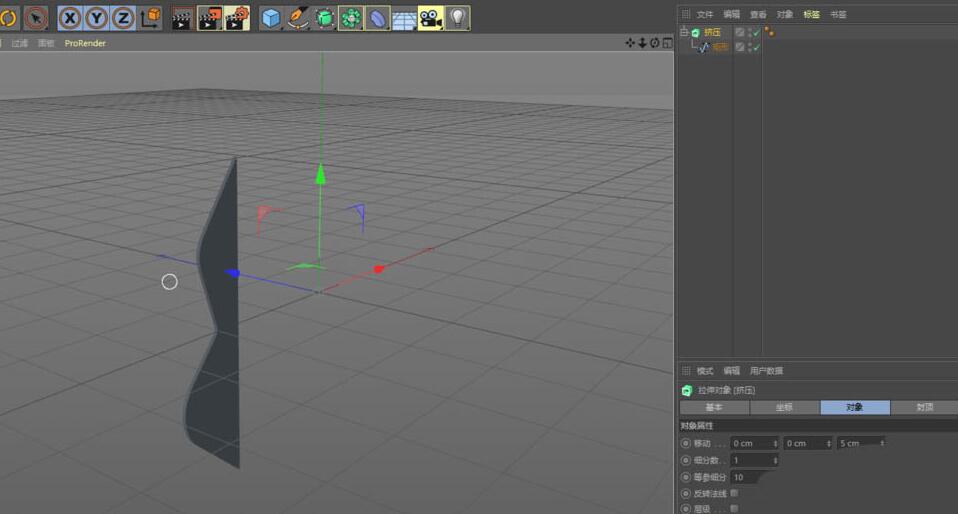This screenshot has height=514, width=958.
Task: Toggle the Y axis lock
Action: [x=97, y=18]
